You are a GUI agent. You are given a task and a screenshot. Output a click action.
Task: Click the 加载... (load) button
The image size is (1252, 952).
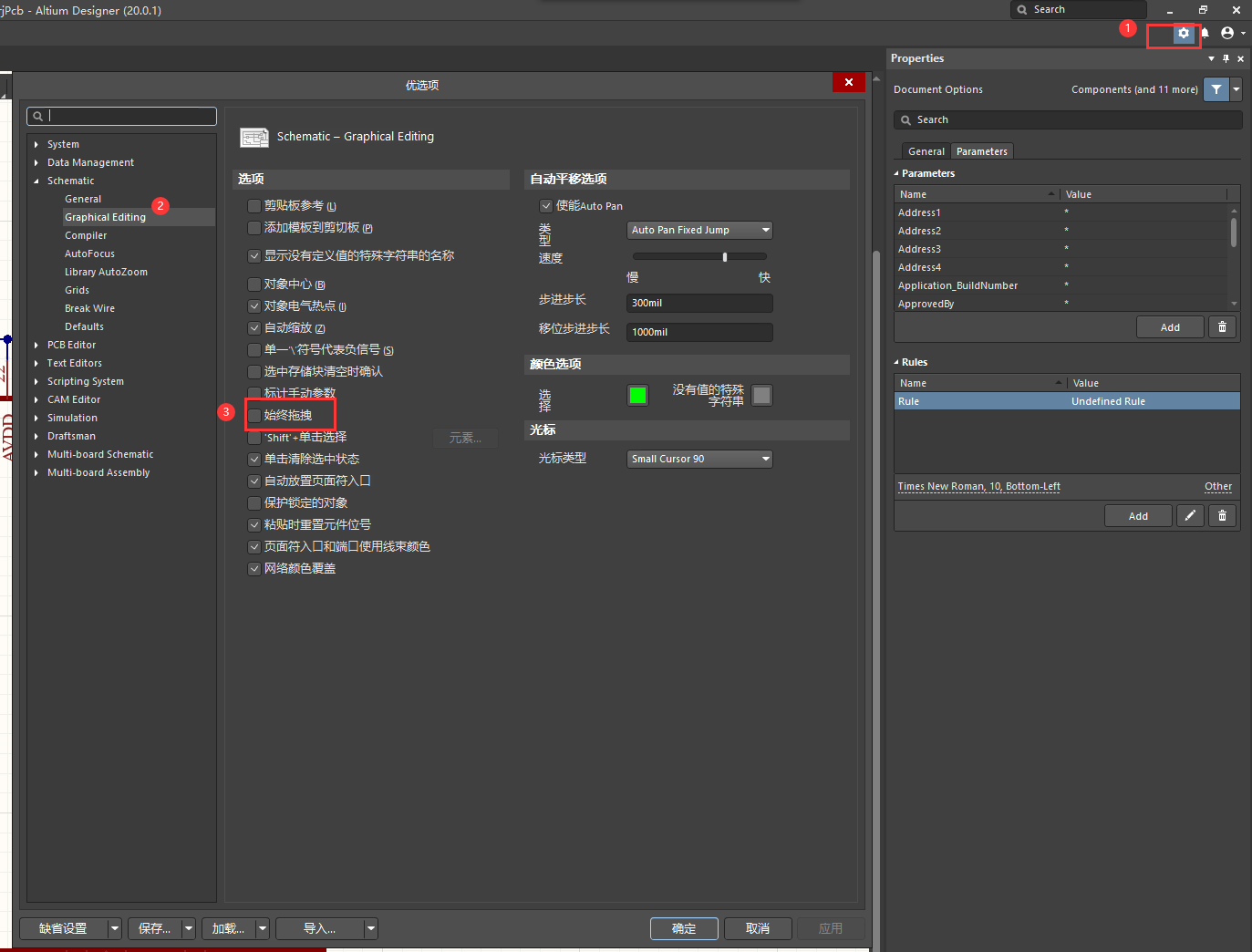[x=229, y=929]
